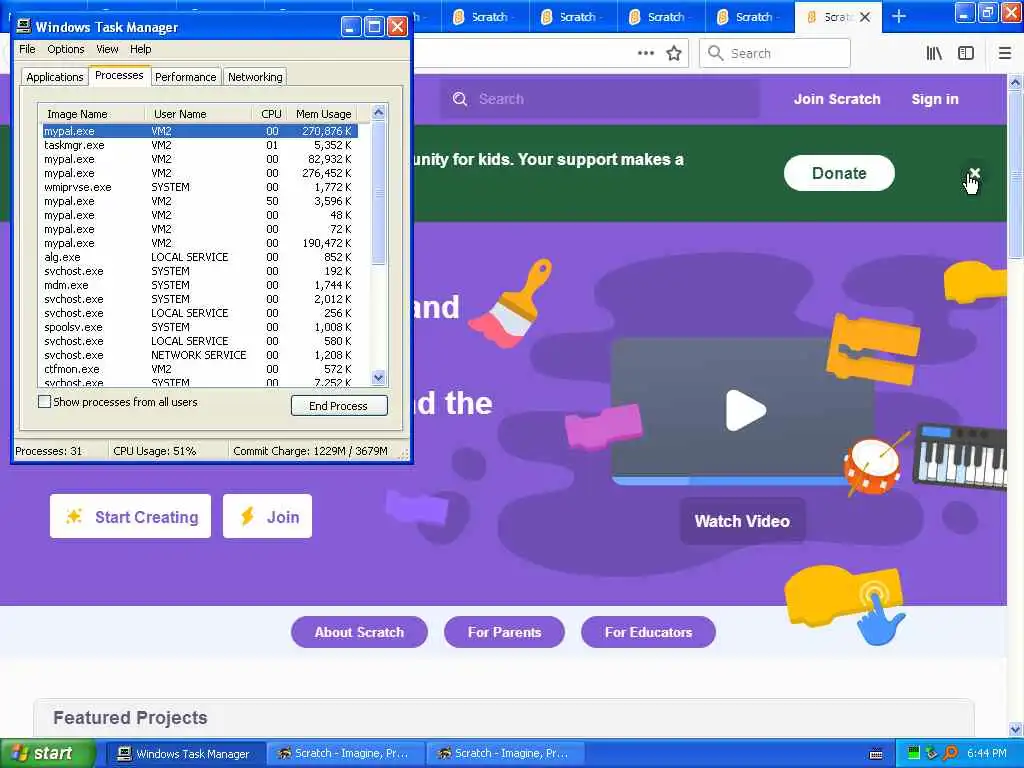Click the Join button with lightning bolt
1024x768 pixels.
point(267,517)
